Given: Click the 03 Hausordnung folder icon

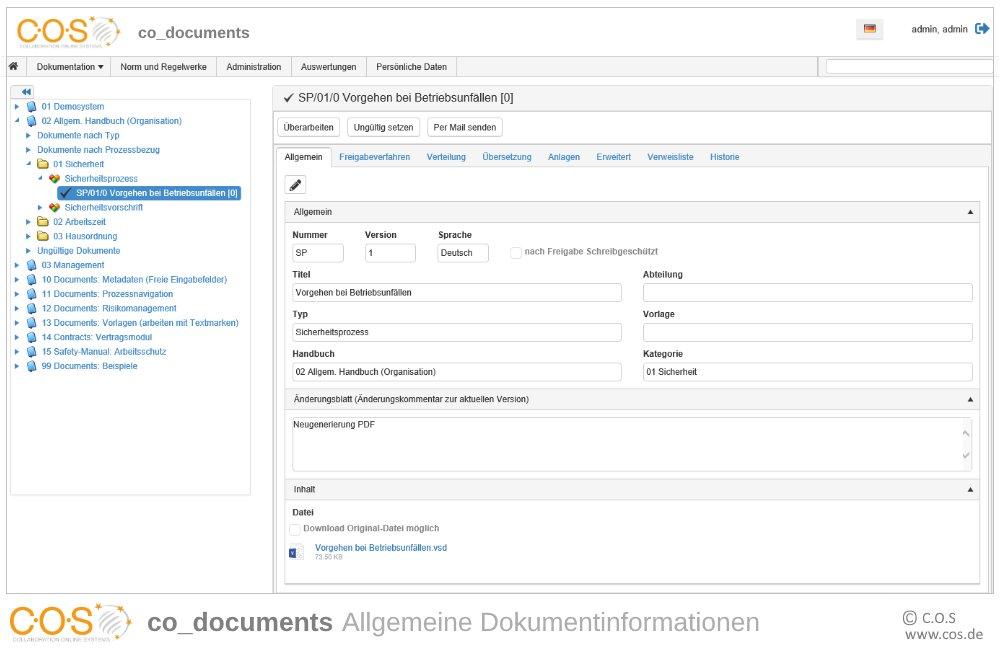Looking at the screenshot, I should pyautogui.click(x=43, y=236).
